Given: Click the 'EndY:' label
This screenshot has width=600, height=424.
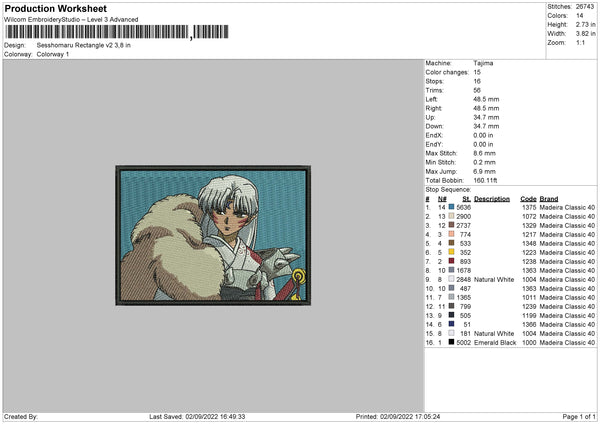Looking at the screenshot, I should point(434,144).
